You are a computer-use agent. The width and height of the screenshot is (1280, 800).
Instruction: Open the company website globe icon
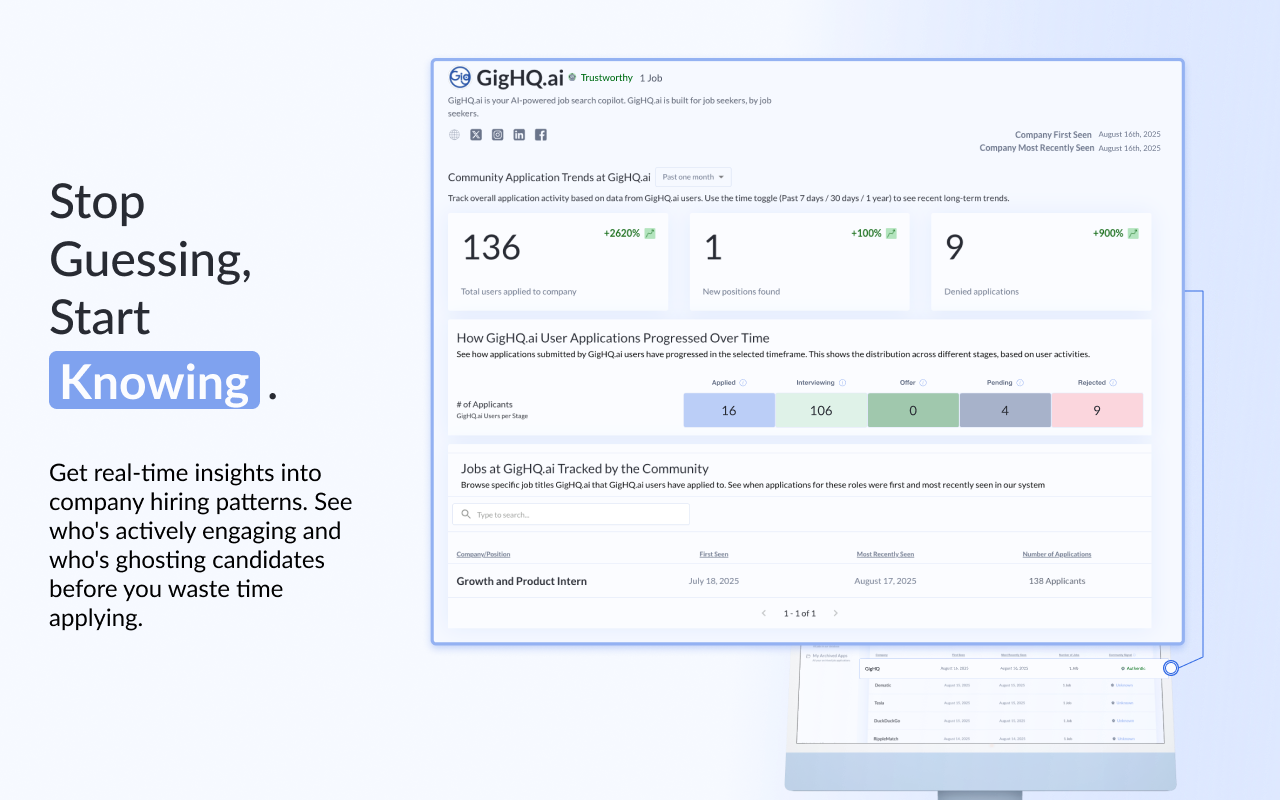pyautogui.click(x=455, y=135)
